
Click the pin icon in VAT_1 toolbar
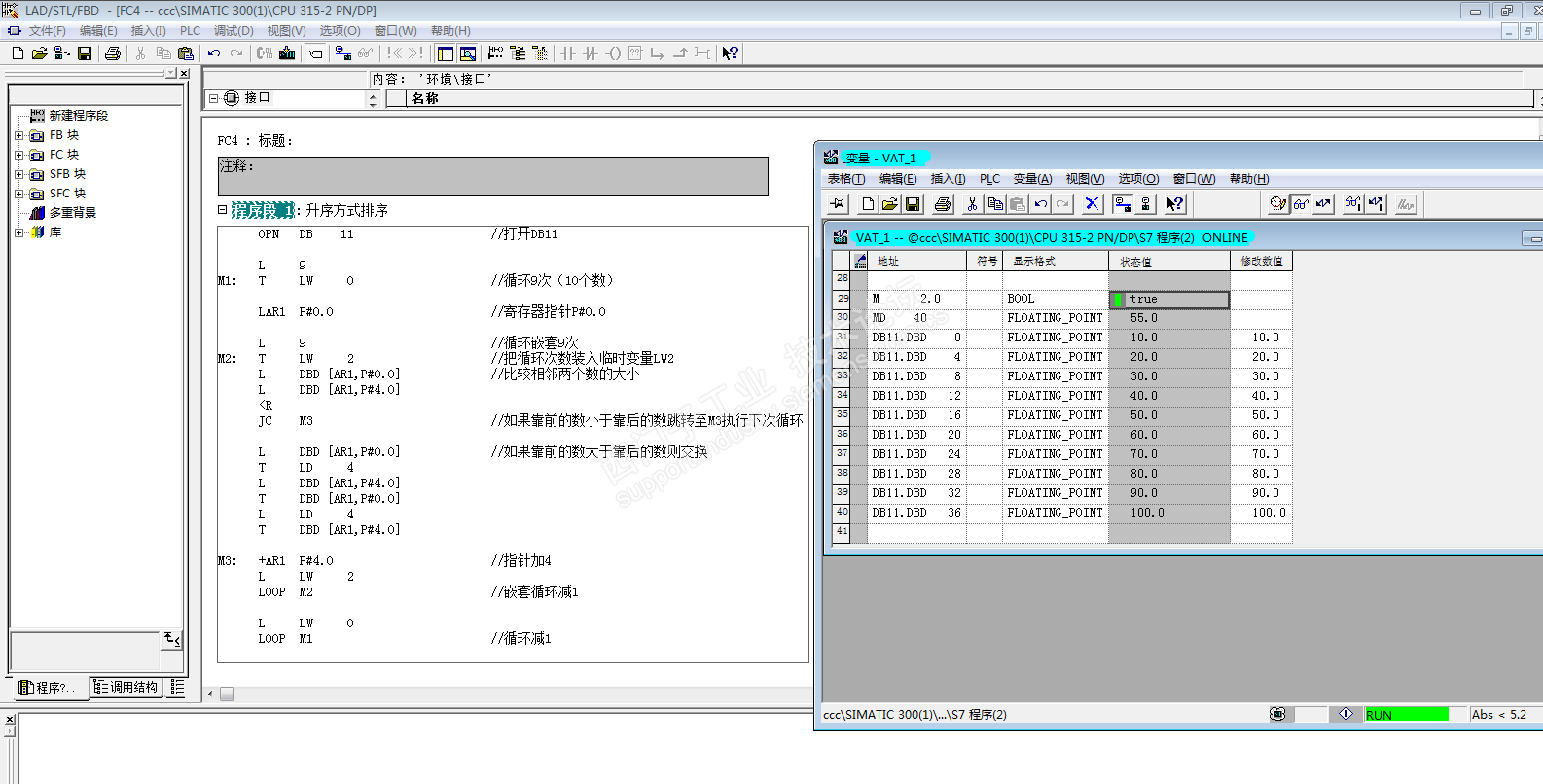click(x=838, y=203)
